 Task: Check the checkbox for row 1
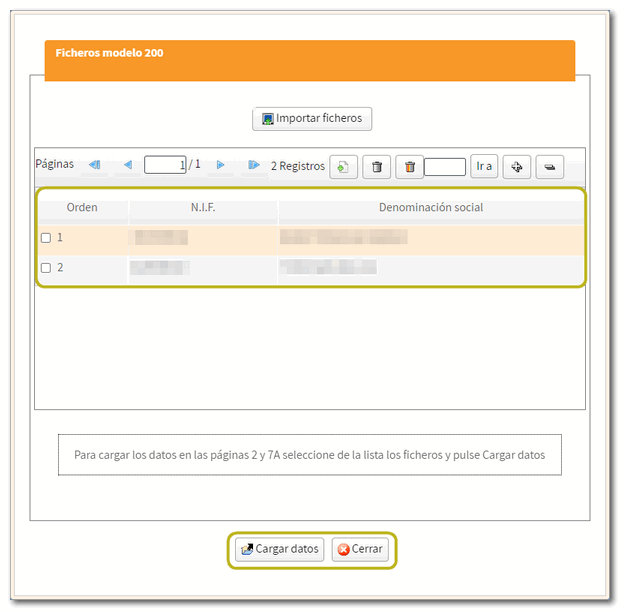[x=46, y=238]
